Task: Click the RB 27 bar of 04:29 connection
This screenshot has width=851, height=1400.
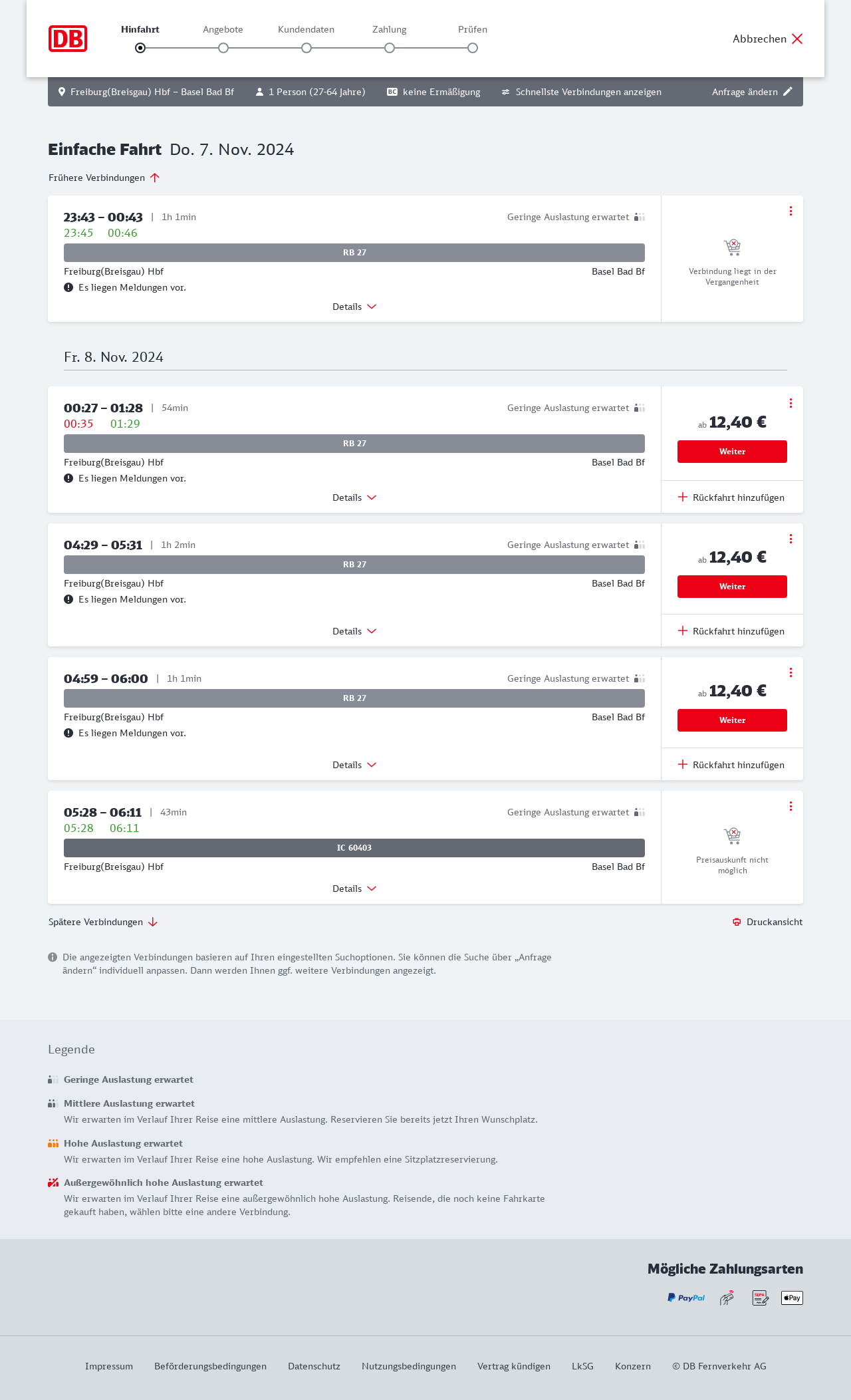Action: pos(354,565)
